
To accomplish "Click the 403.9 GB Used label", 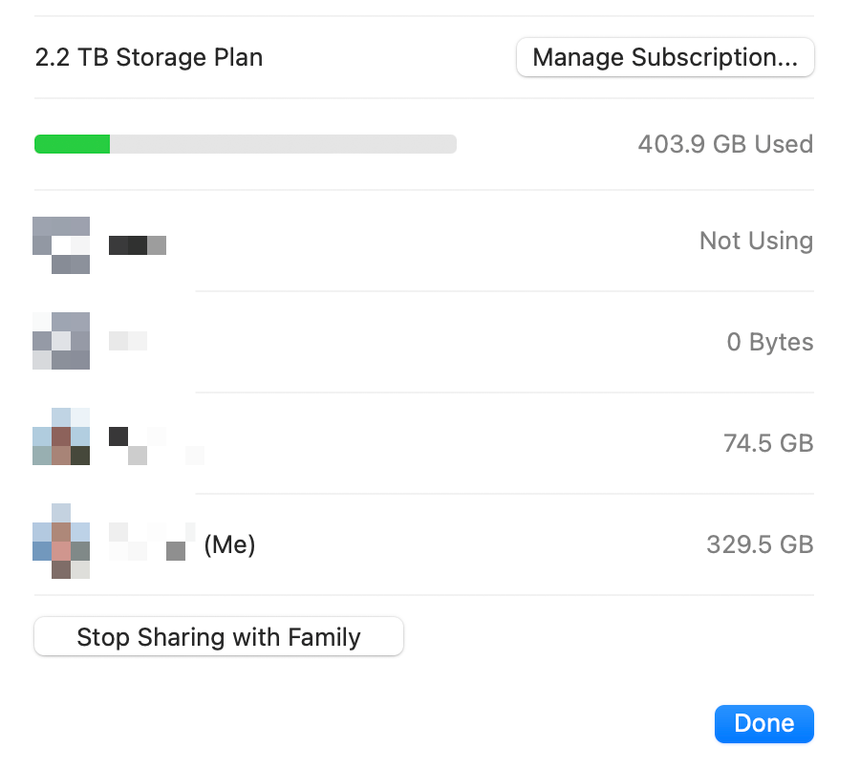I will pos(725,144).
